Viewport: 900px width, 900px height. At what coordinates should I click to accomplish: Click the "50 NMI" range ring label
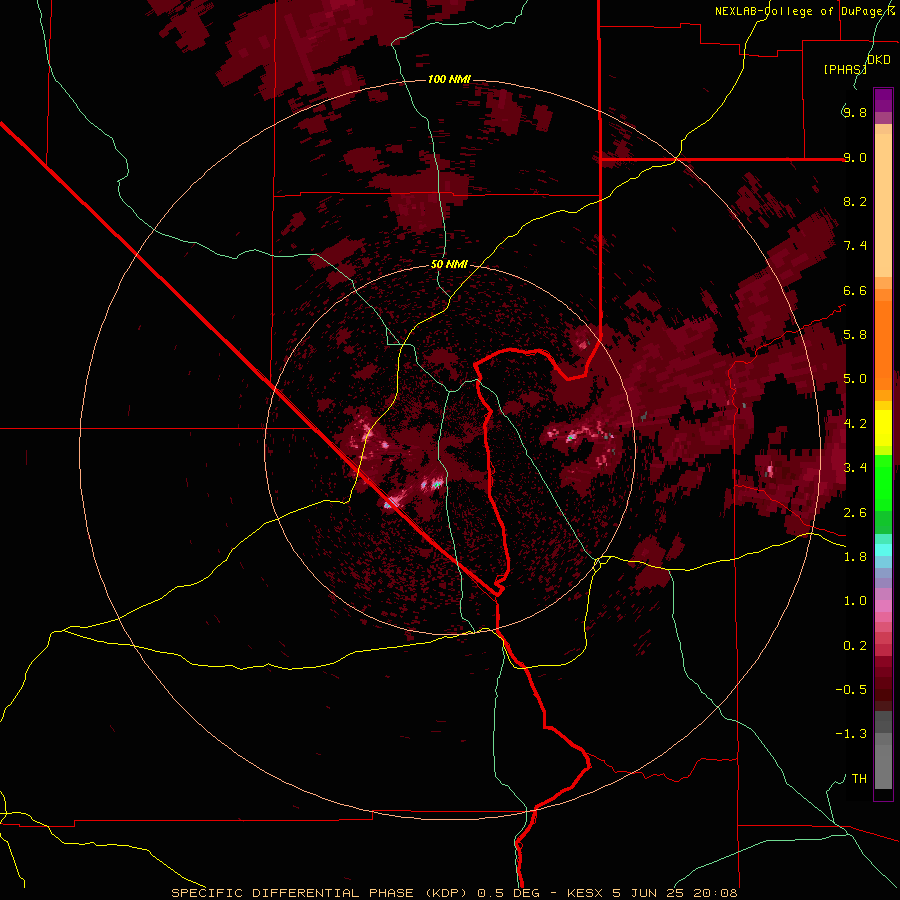[449, 264]
